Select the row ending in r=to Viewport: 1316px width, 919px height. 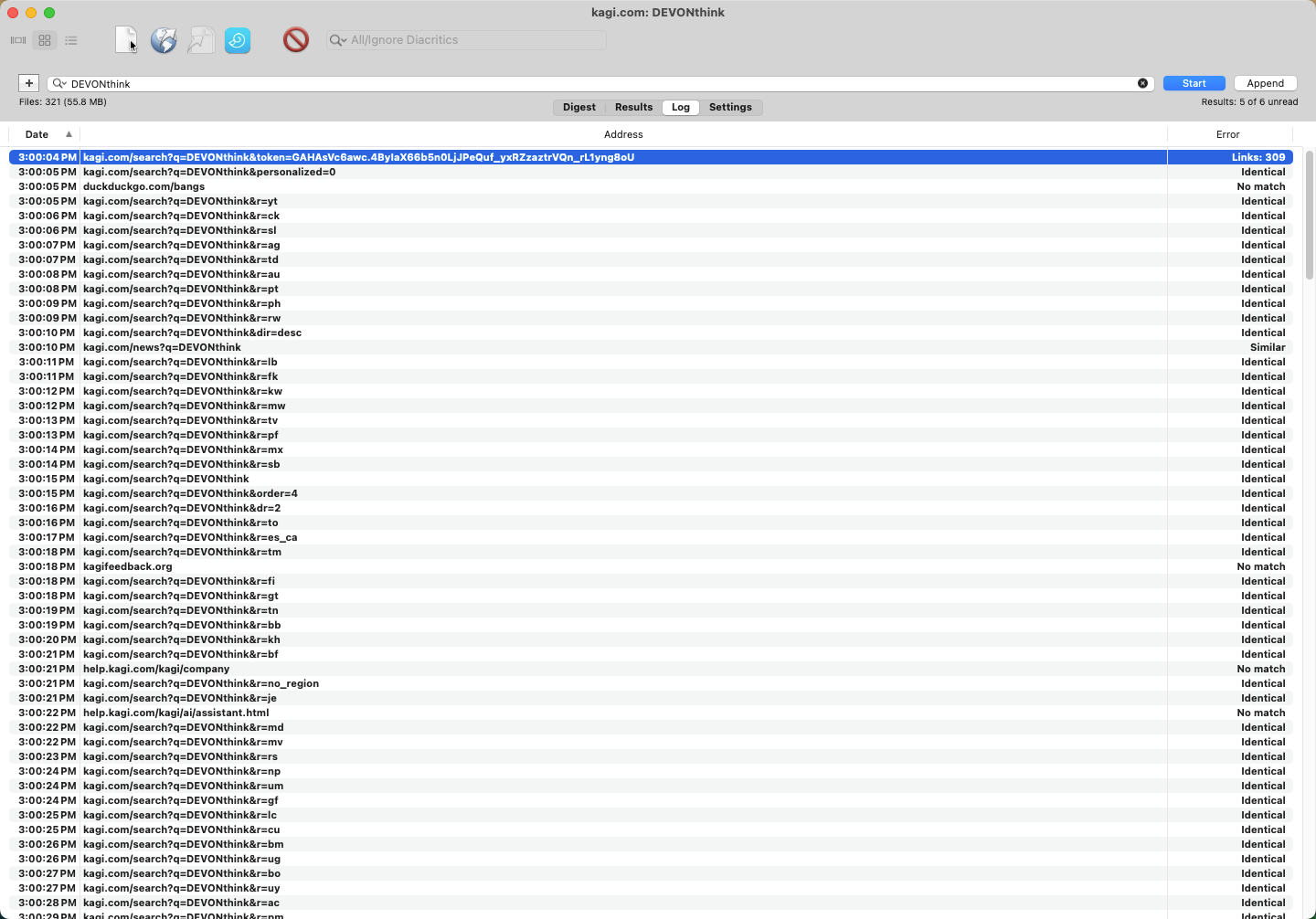click(x=651, y=523)
